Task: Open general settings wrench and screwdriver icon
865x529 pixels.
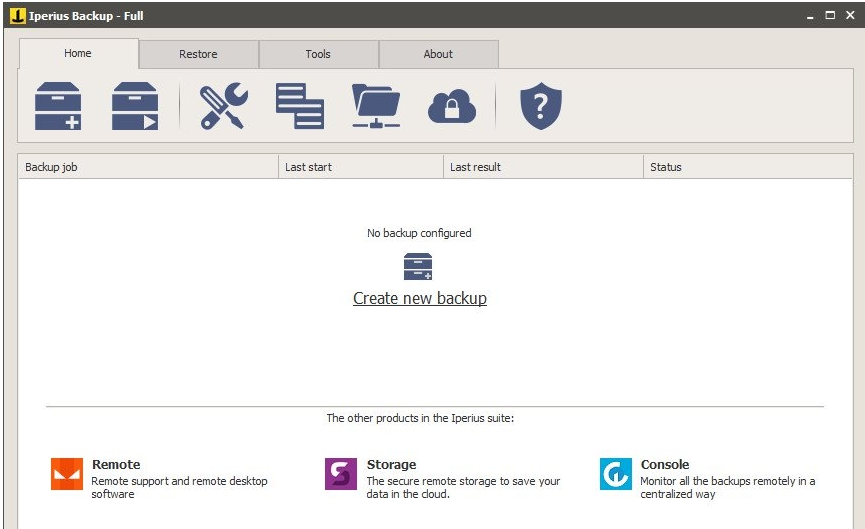Action: click(222, 106)
